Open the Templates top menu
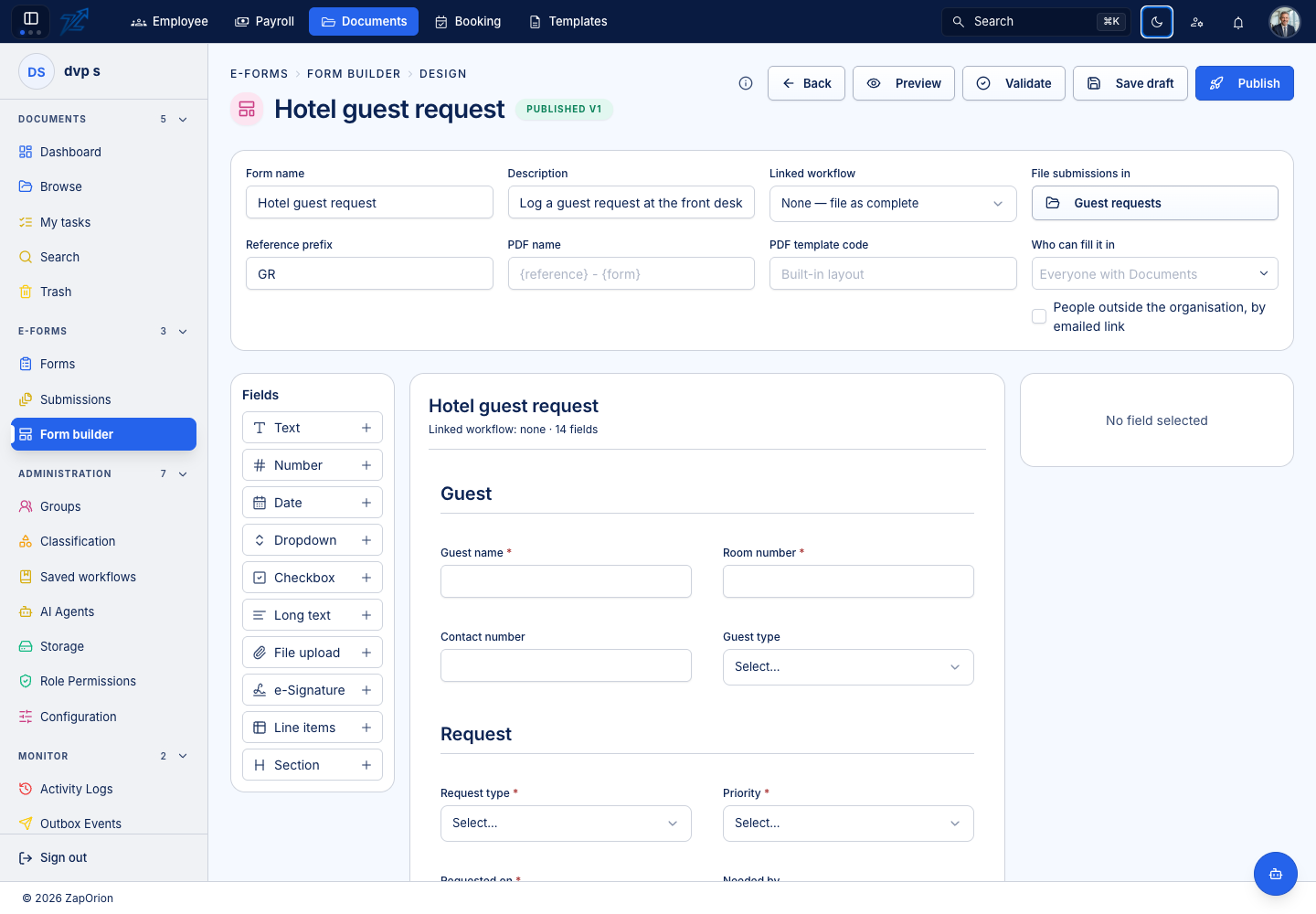This screenshot has height=914, width=1316. [568, 21]
